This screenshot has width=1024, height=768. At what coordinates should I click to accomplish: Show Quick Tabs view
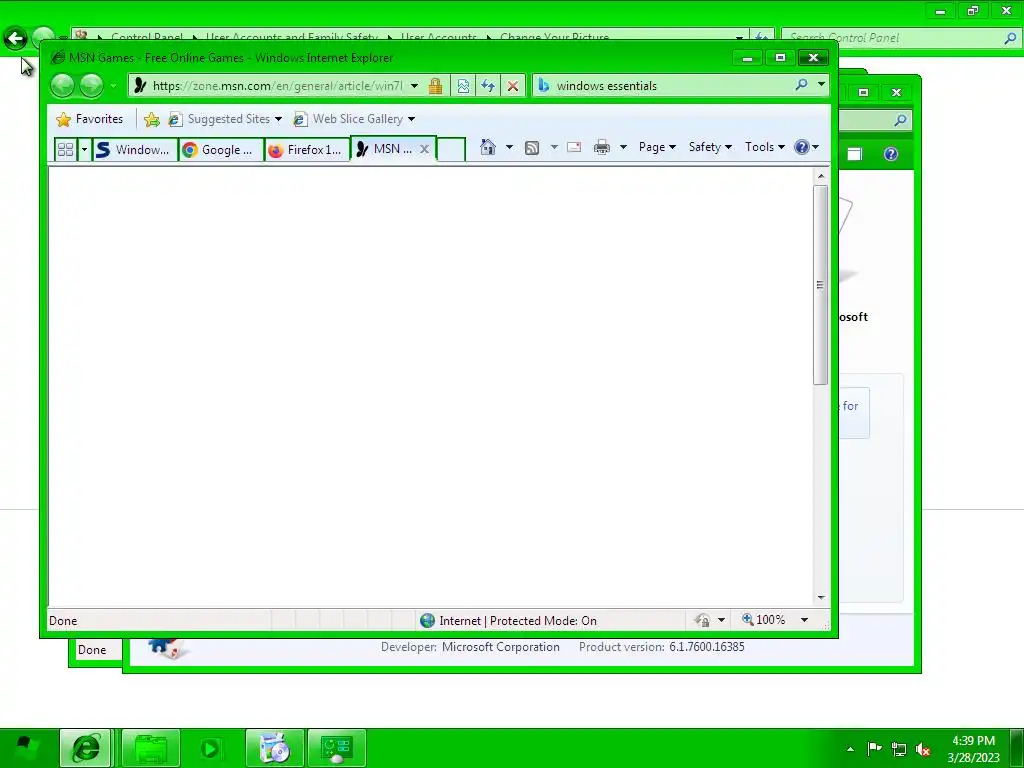65,150
